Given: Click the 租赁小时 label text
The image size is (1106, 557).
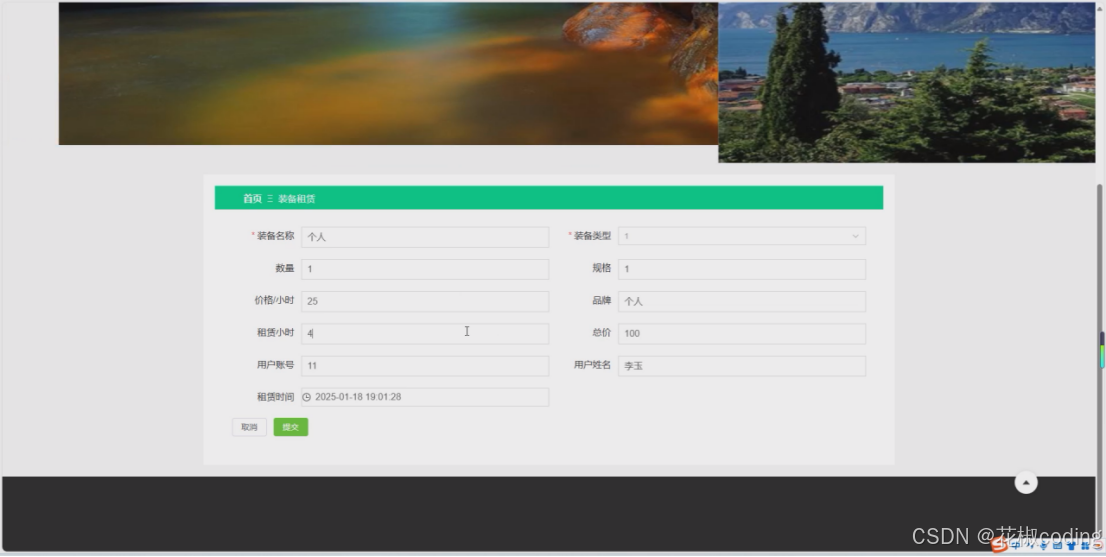Looking at the screenshot, I should pyautogui.click(x=275, y=333).
